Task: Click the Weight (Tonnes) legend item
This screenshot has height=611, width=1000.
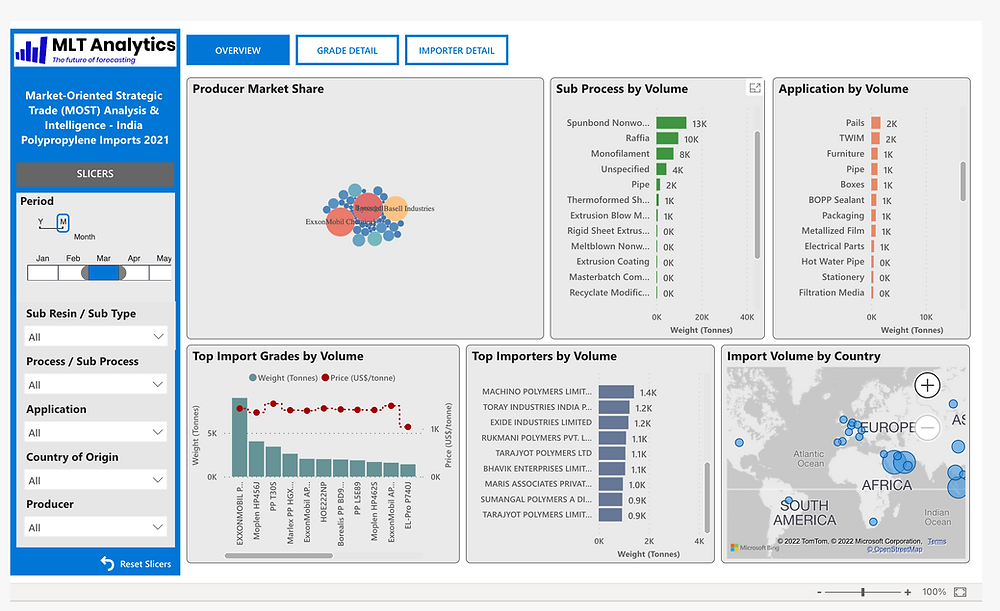Action: 283,378
